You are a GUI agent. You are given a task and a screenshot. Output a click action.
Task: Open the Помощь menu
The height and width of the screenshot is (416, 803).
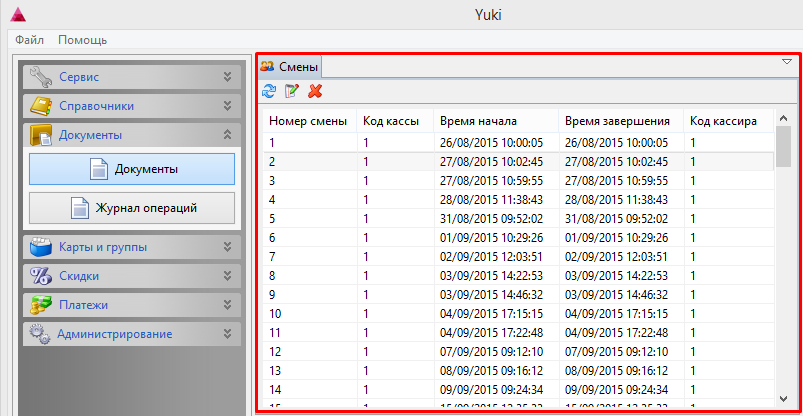tap(82, 40)
